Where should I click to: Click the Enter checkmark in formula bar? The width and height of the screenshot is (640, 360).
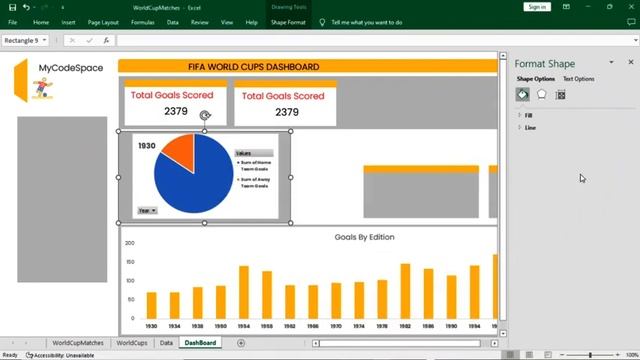click(x=89, y=40)
